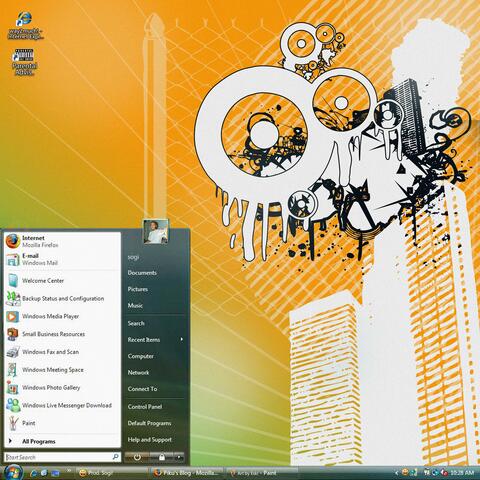Viewport: 480px width, 480px height.
Task: Launch Welcome Center from Start menu
Action: [x=62, y=281]
